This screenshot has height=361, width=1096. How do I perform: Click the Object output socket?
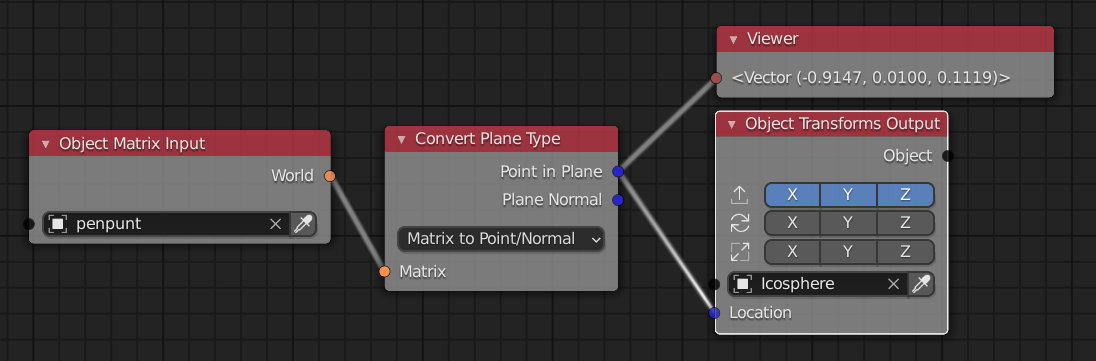tap(948, 156)
